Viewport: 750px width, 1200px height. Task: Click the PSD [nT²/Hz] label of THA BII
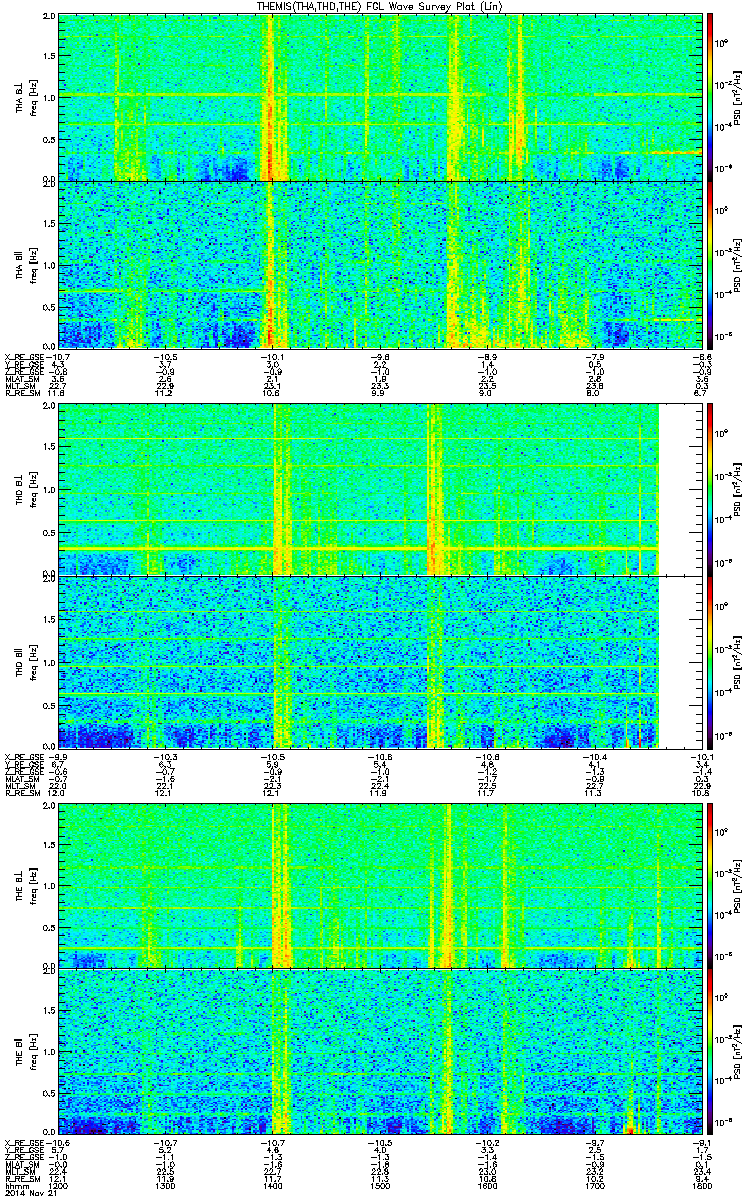point(737,264)
